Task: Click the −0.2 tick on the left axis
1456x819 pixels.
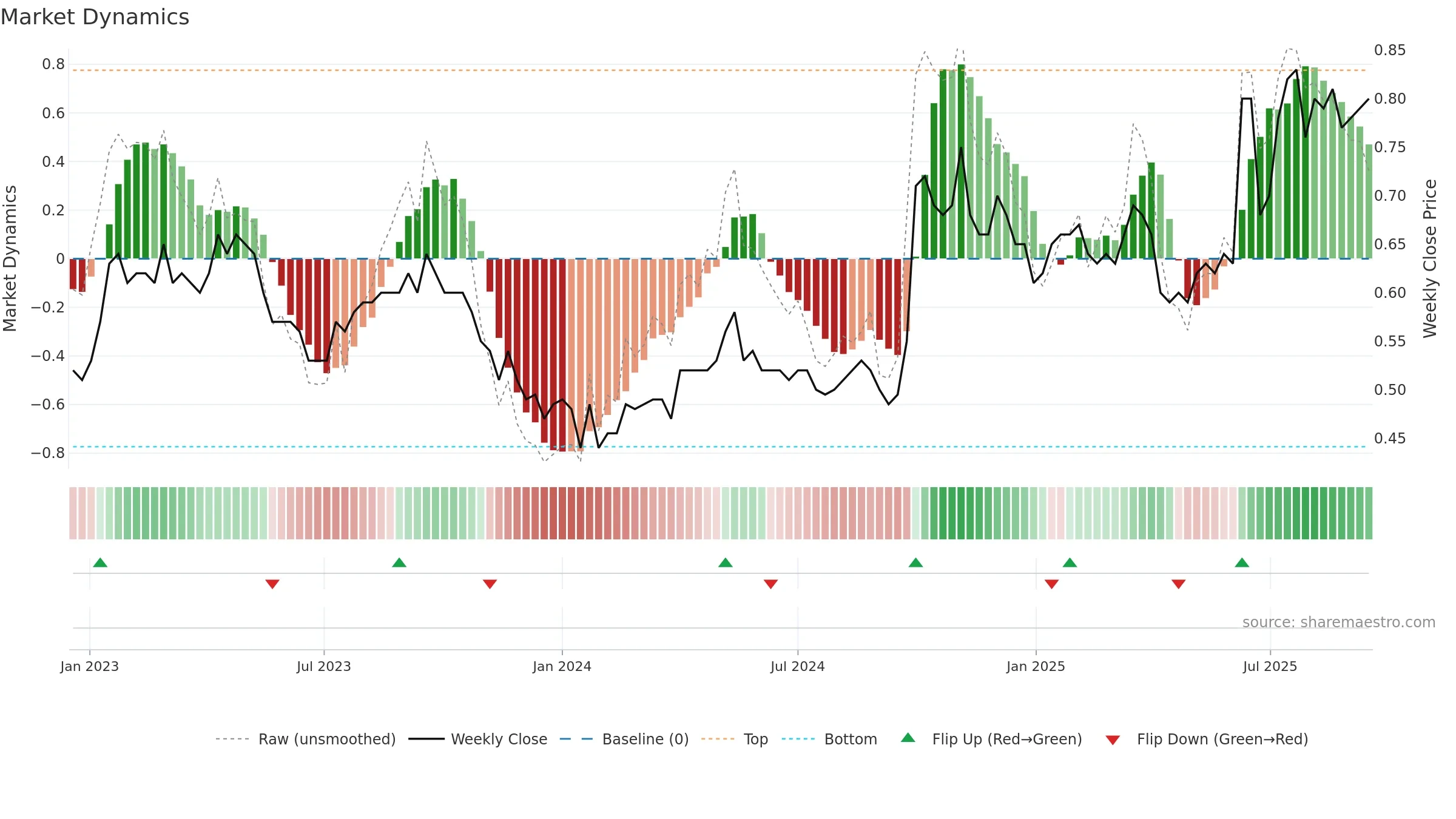Action: coord(48,307)
